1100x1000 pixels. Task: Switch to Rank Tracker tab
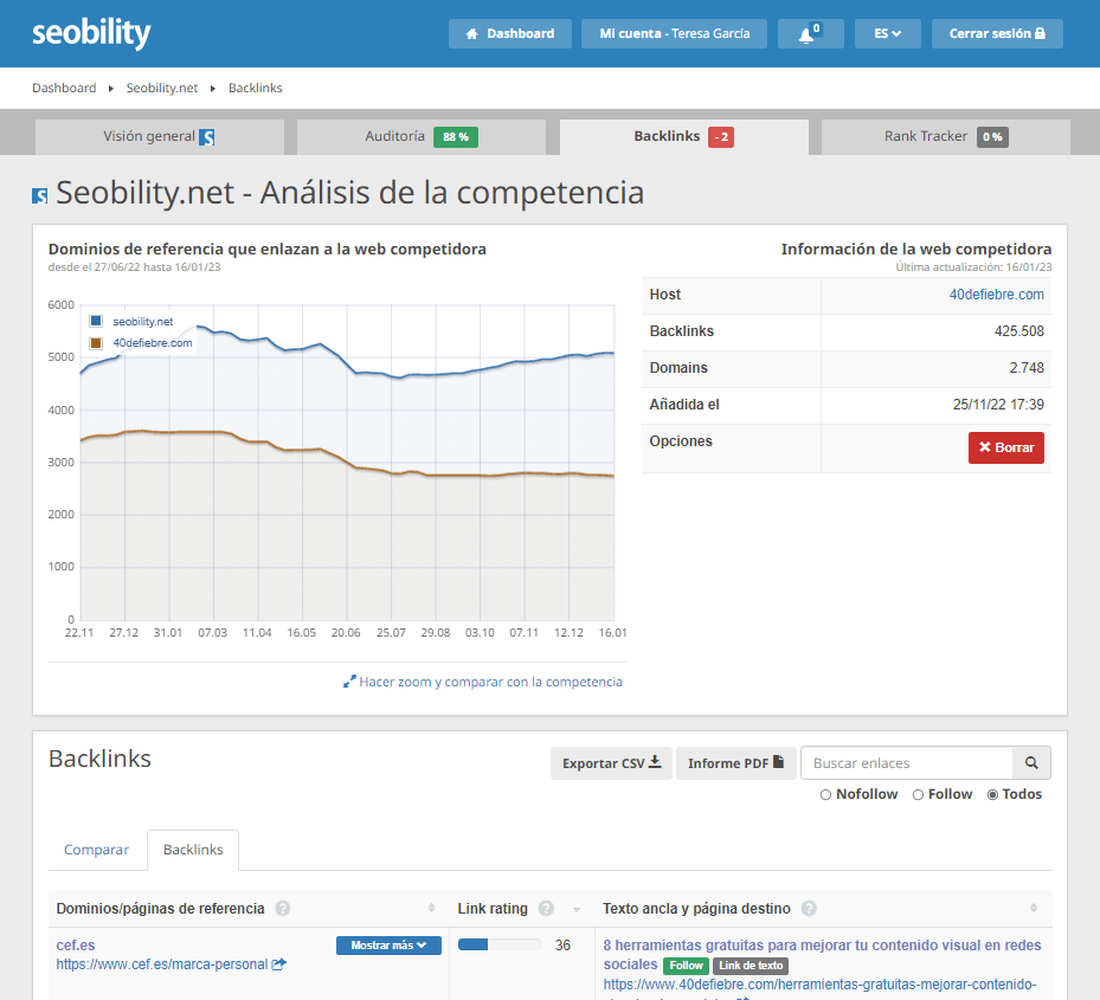946,137
